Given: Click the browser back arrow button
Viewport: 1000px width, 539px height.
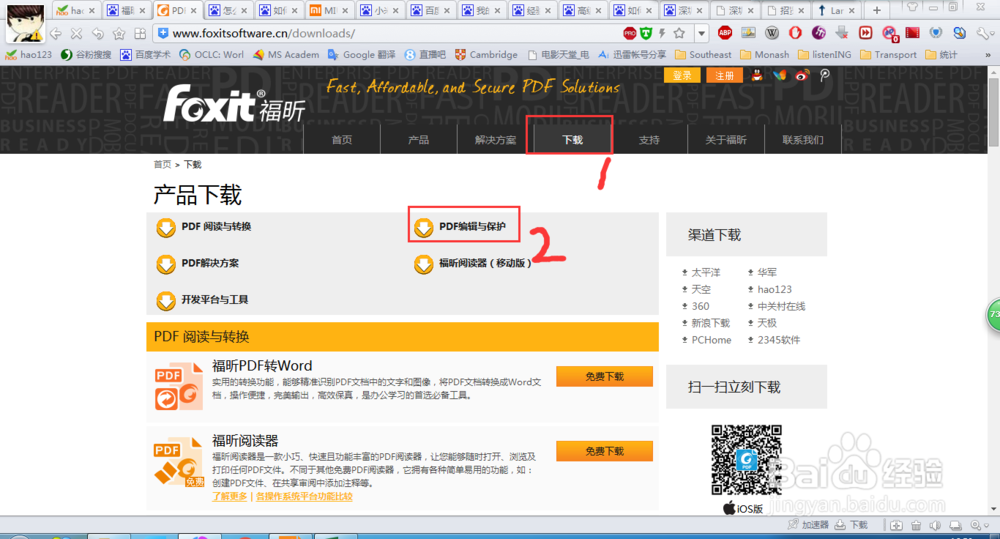Looking at the screenshot, I should 55,34.
